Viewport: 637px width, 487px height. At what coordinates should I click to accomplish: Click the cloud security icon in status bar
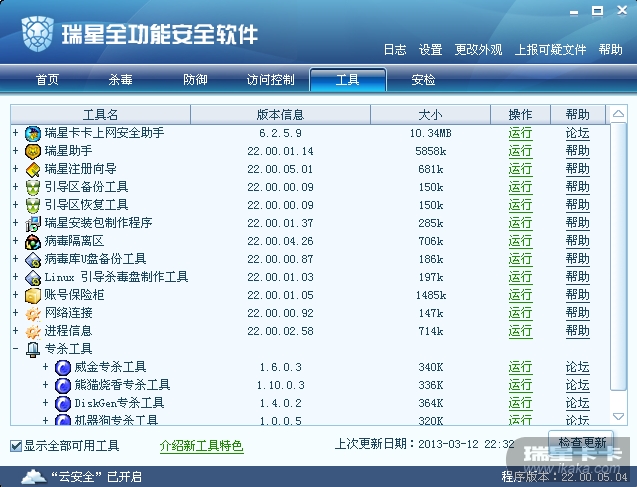tap(33, 476)
